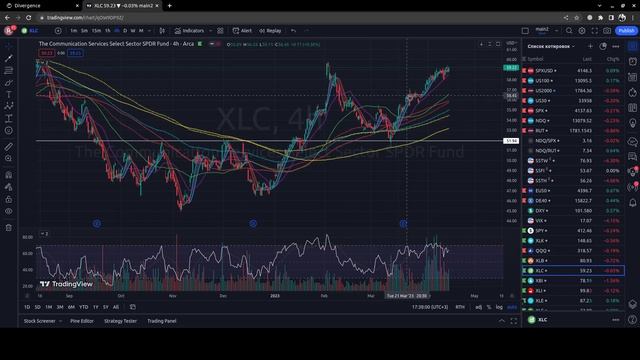Open the chart type candles selector

(162, 31)
